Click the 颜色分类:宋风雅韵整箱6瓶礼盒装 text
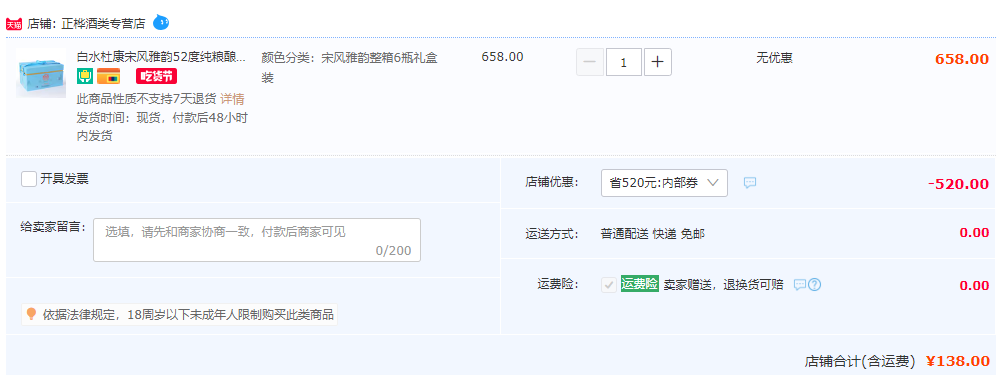The height and width of the screenshot is (375, 1005). click(349, 67)
